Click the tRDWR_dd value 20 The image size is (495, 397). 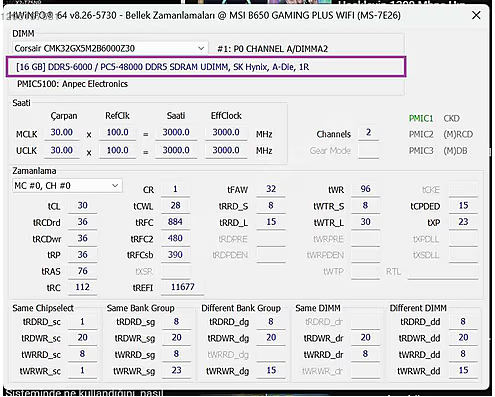(463, 338)
